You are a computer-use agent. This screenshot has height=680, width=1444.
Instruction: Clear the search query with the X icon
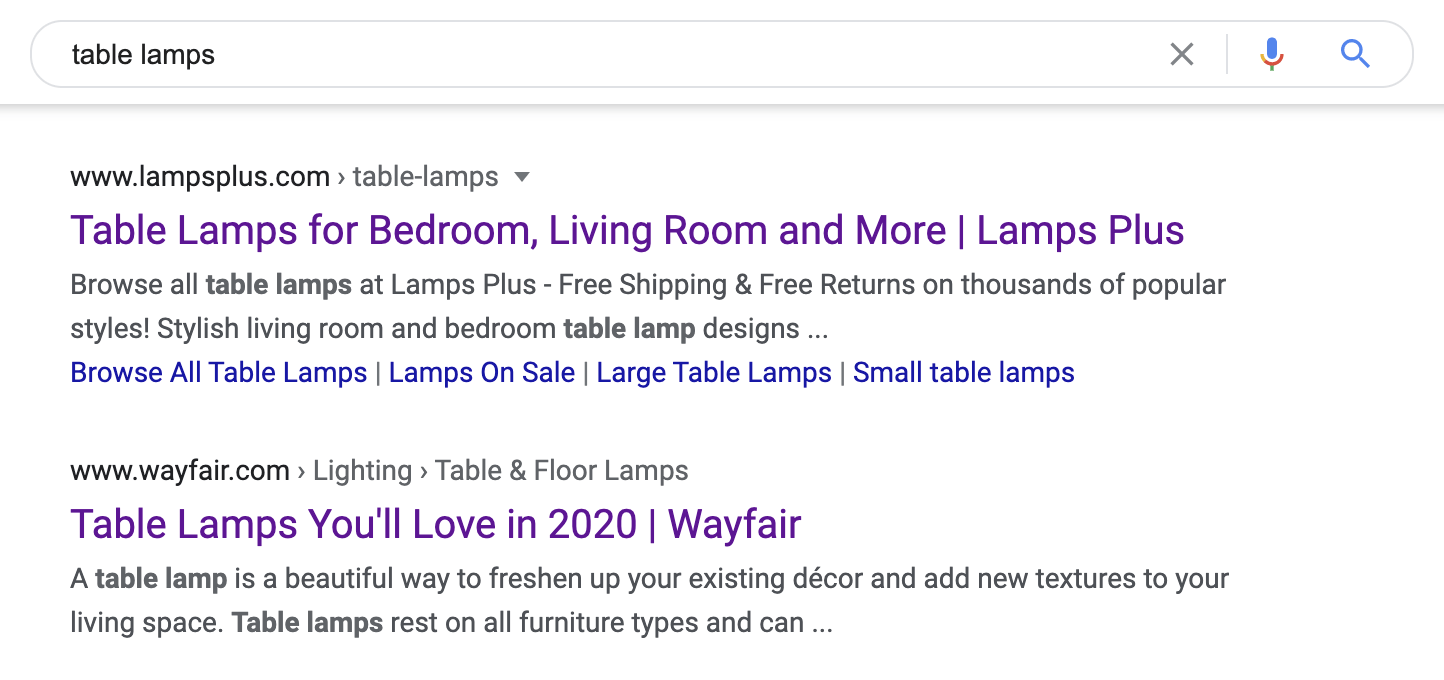pos(1181,54)
